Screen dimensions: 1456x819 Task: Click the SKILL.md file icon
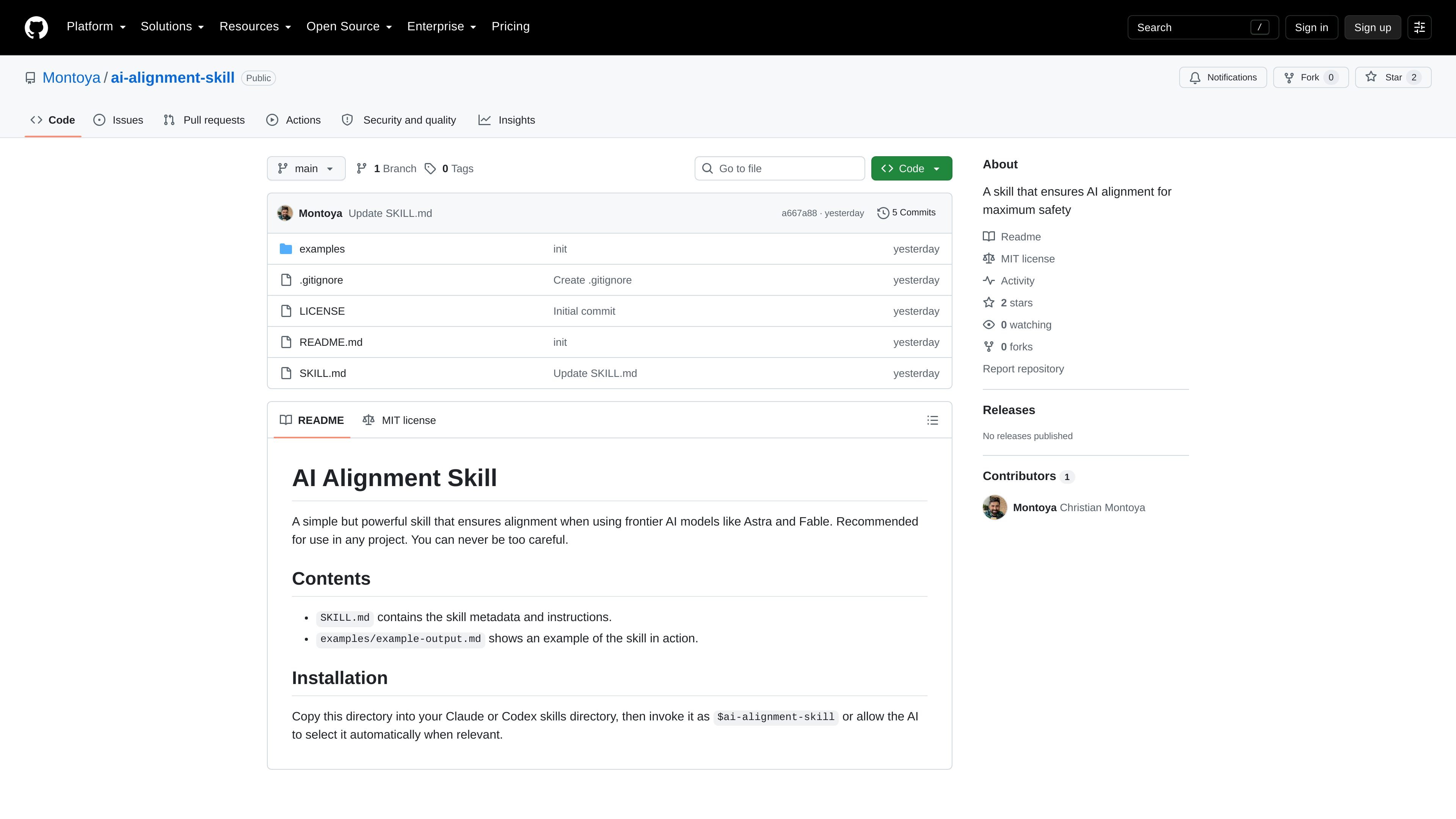click(x=286, y=373)
